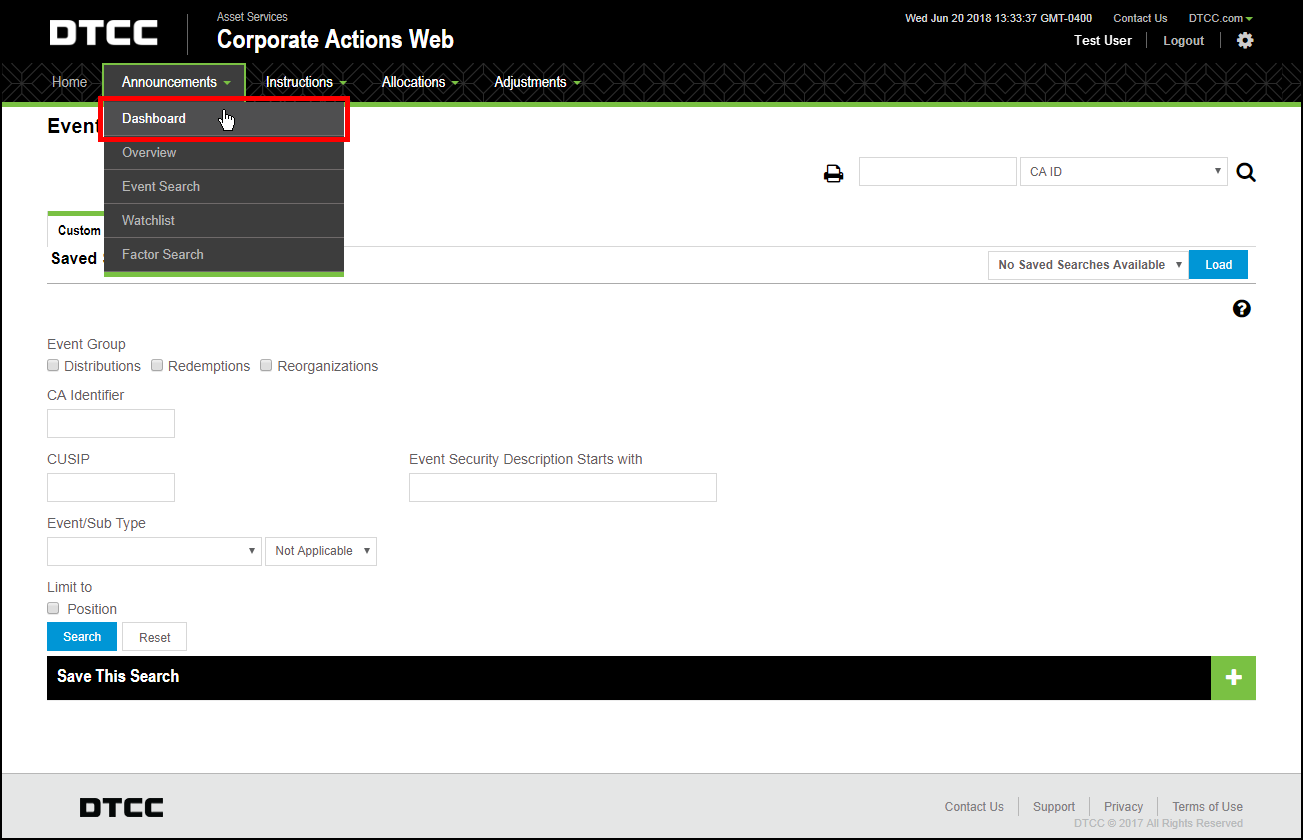
Task: Click the printer icon
Action: (833, 173)
